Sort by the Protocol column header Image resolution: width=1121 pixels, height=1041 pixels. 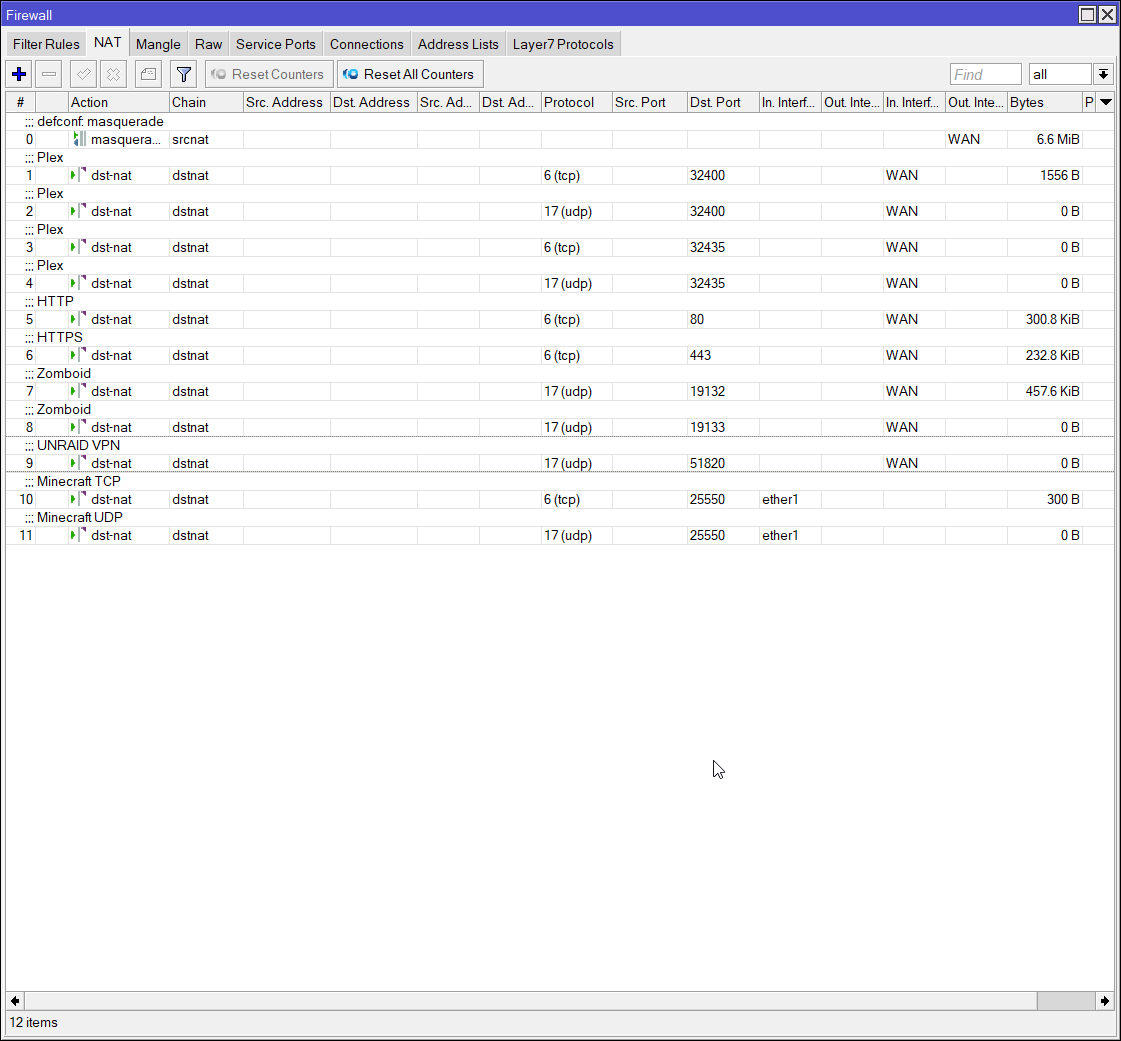coord(576,102)
